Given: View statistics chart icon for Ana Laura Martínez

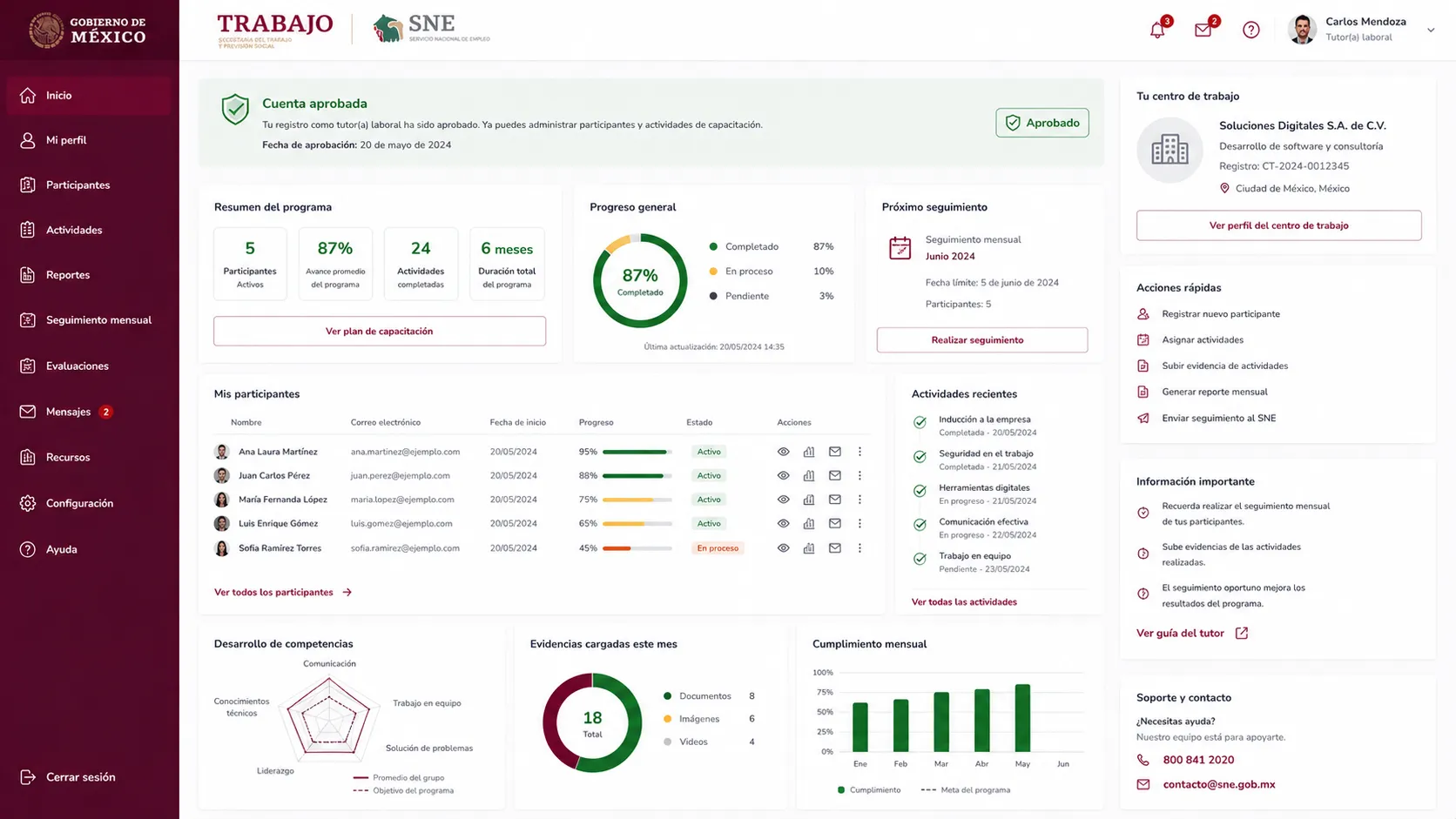Looking at the screenshot, I should tap(809, 452).
